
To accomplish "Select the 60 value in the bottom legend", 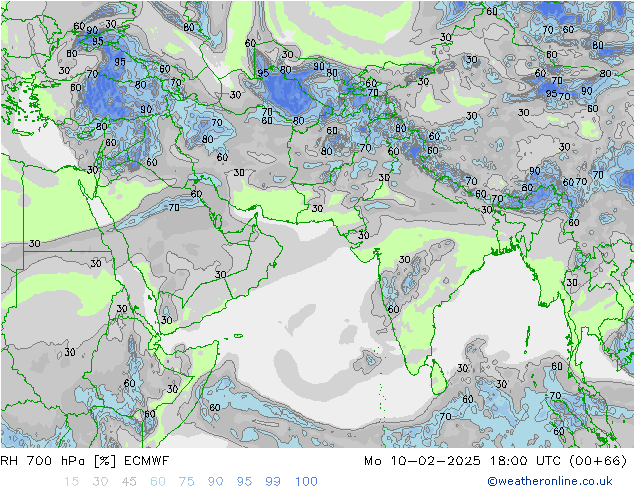I will 158,481.
